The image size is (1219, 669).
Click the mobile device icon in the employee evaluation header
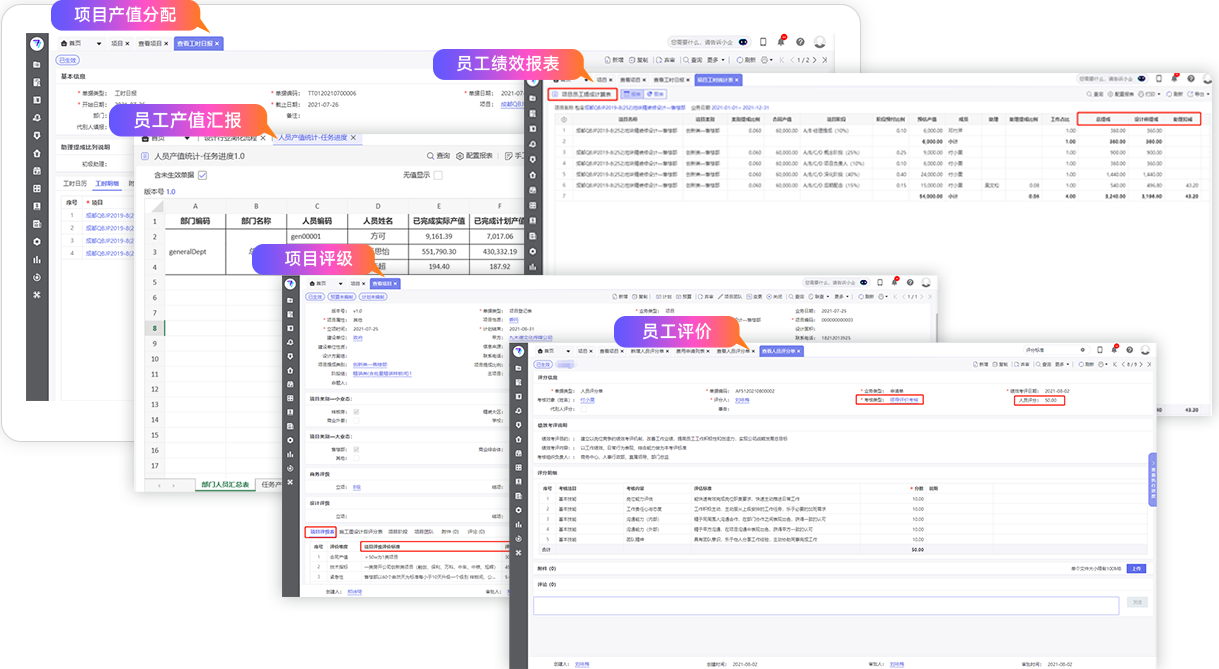pos(1100,351)
